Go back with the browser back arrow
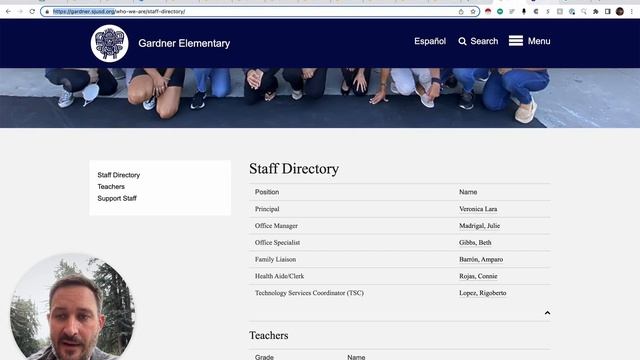640x360 pixels. click(8, 11)
